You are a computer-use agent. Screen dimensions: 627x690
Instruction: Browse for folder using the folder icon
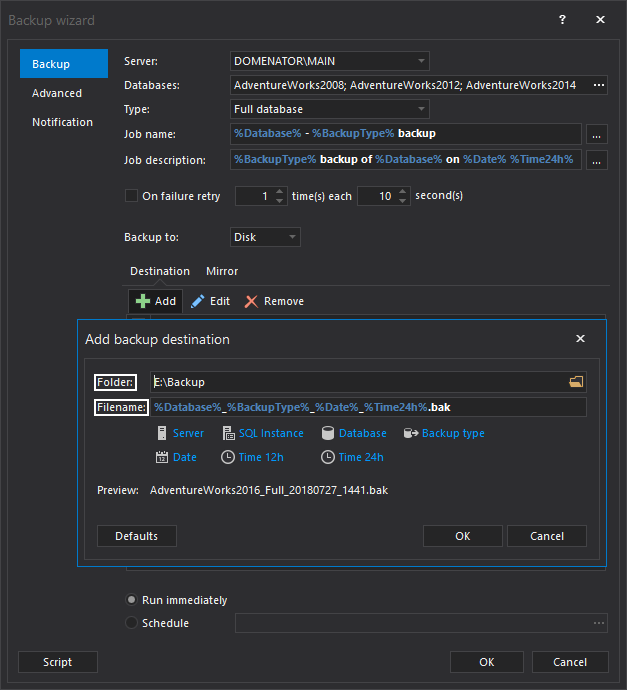coord(575,381)
